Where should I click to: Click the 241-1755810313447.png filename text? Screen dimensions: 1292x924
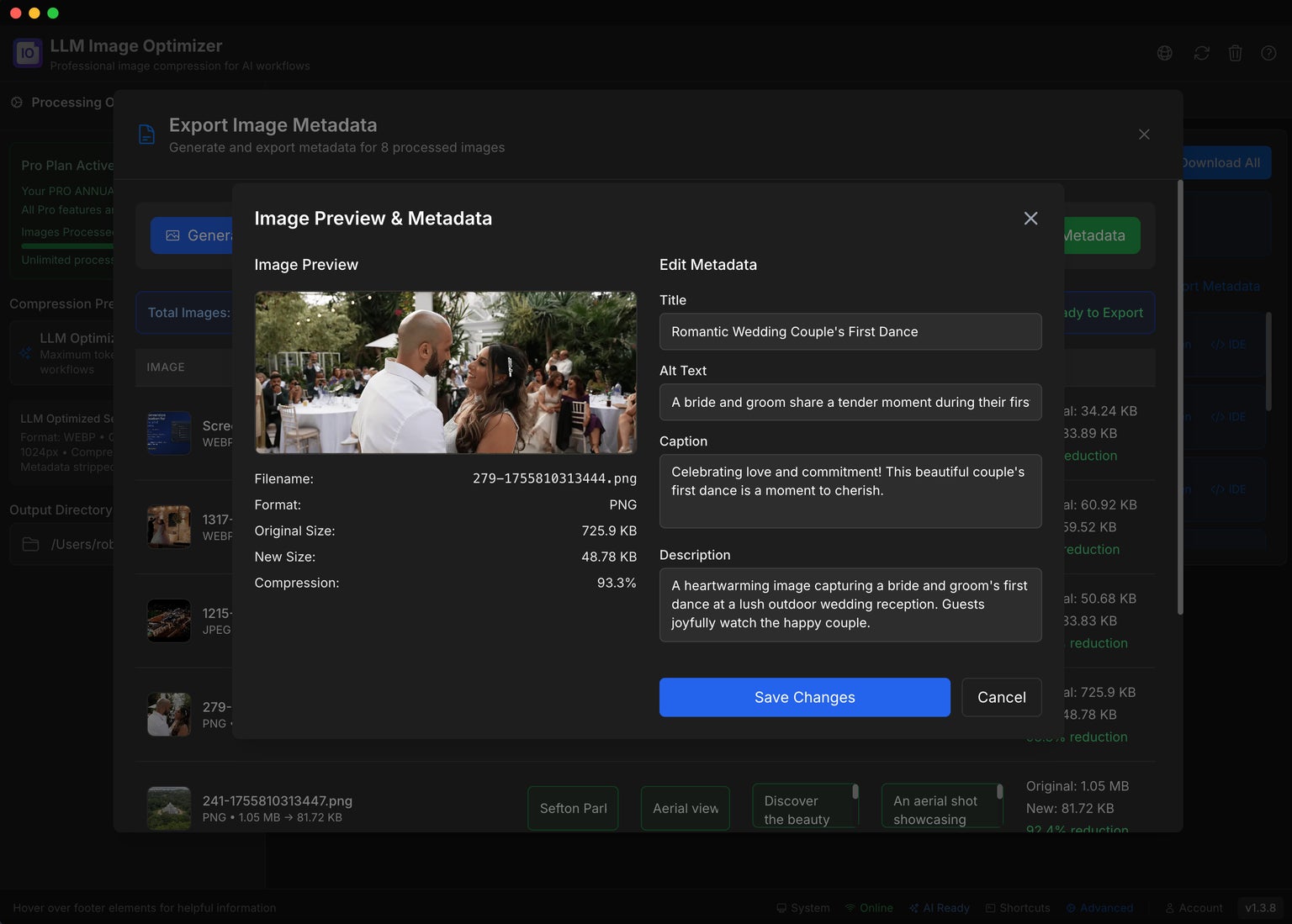[278, 801]
